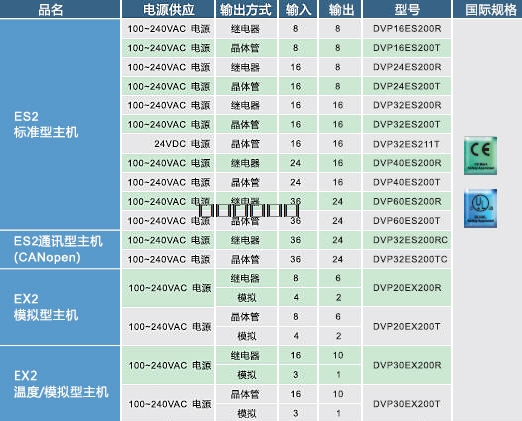Select the 型号 column header
Image resolution: width=522 pixels, height=421 pixels.
click(x=407, y=10)
